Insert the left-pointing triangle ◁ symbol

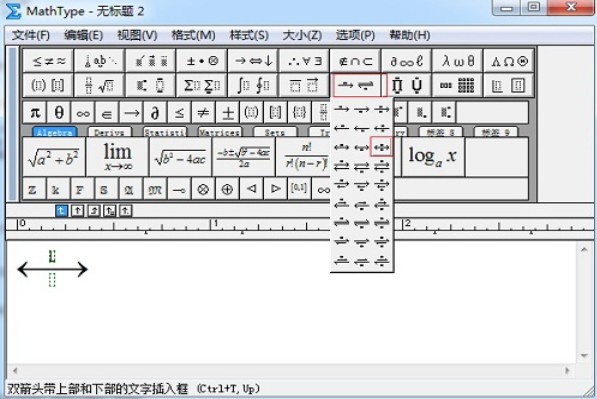[251, 189]
